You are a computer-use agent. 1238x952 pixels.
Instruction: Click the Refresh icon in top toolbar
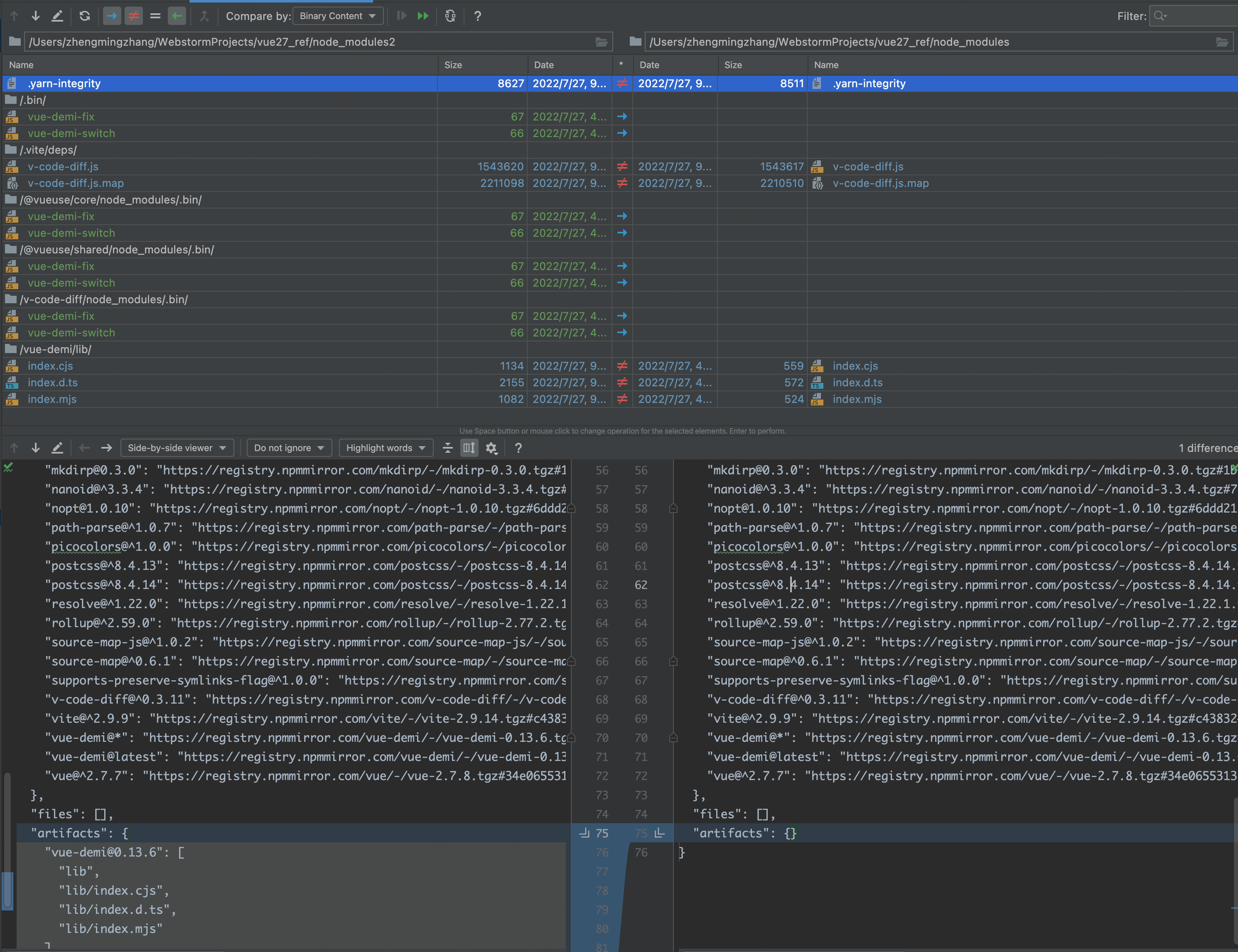point(84,16)
